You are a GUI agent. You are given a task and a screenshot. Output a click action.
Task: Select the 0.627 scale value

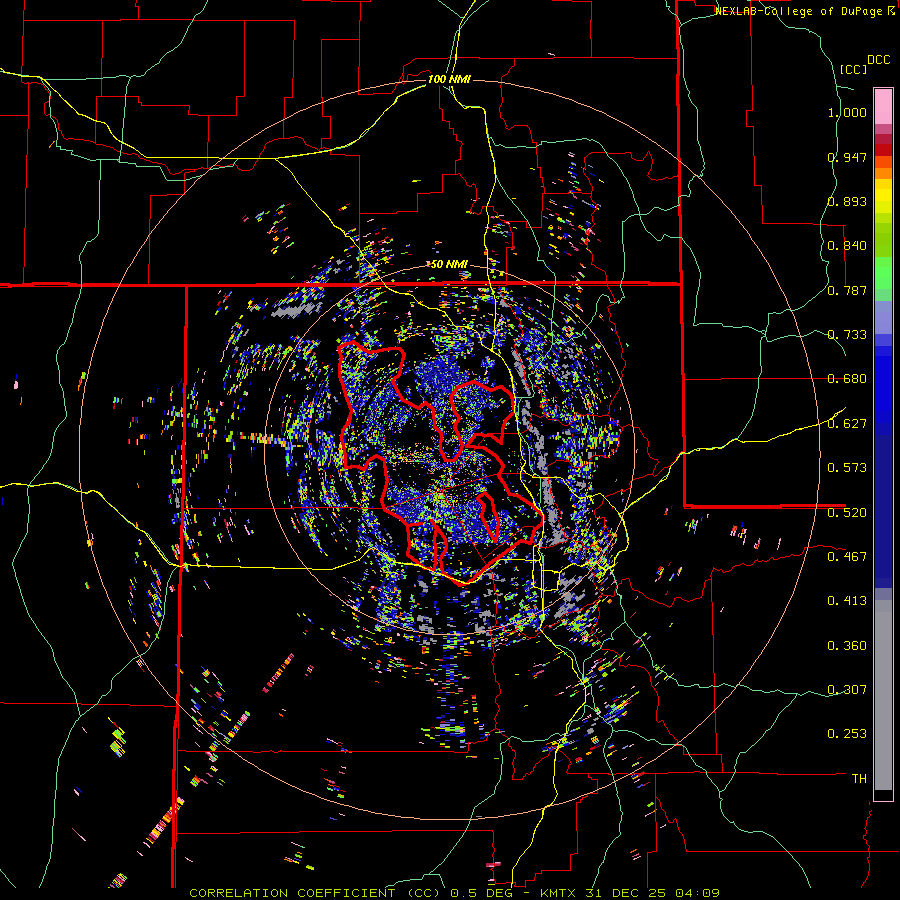pyautogui.click(x=847, y=424)
